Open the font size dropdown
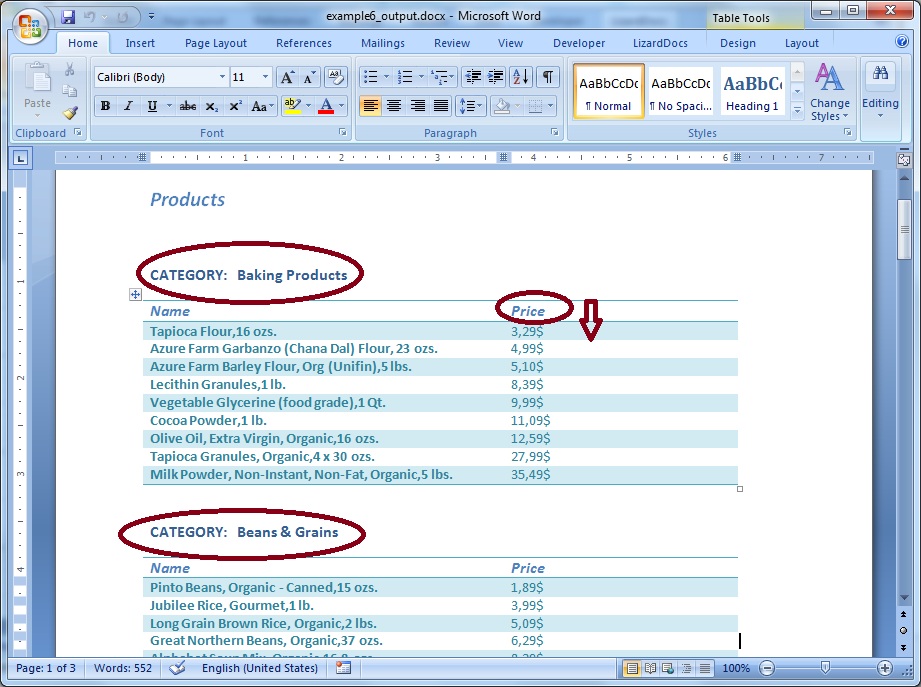Screen dimensions: 921x687 pyautogui.click(x=265, y=77)
